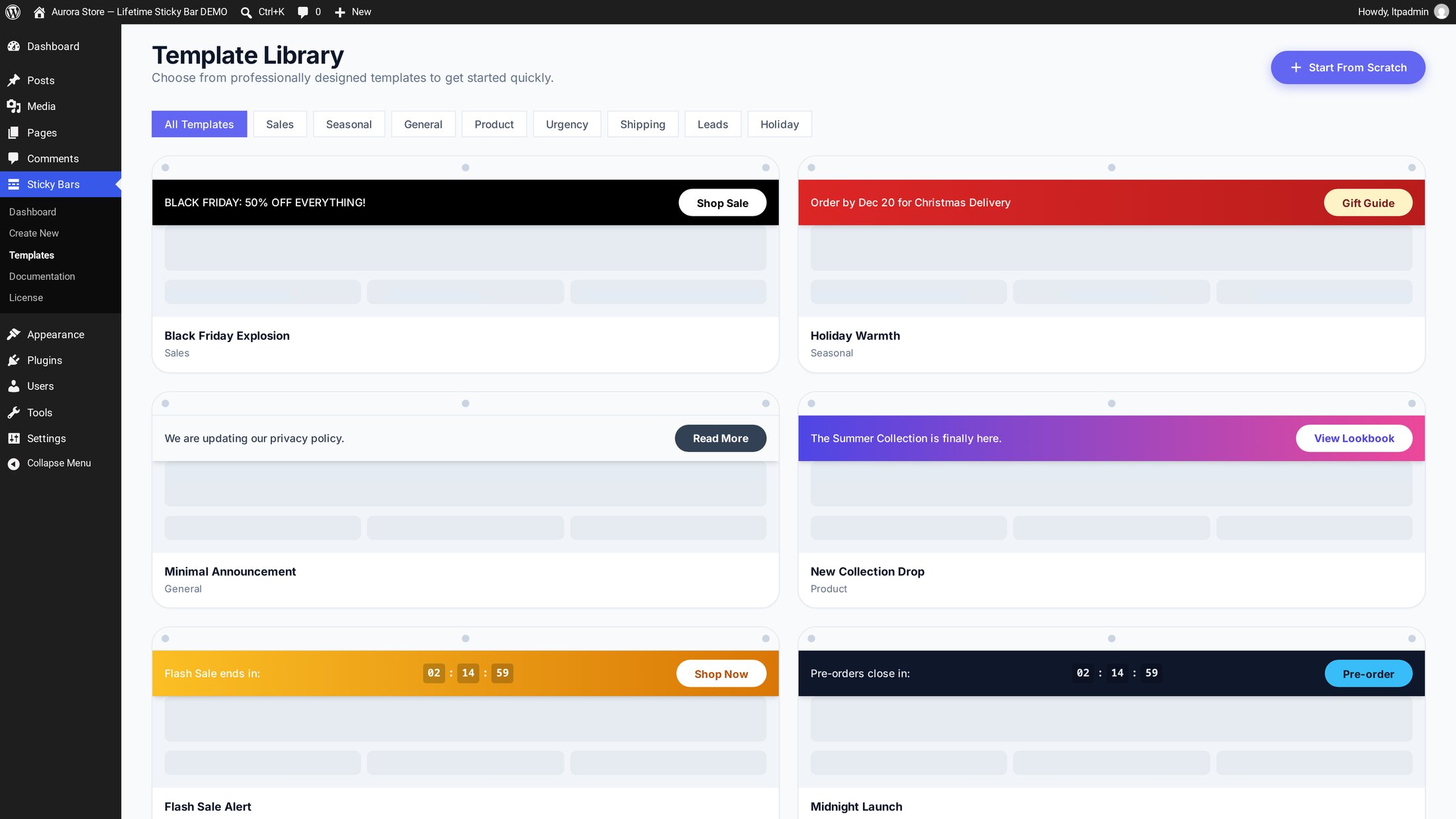Image resolution: width=1456 pixels, height=819 pixels.
Task: Open License submenu link
Action: pyautogui.click(x=26, y=298)
